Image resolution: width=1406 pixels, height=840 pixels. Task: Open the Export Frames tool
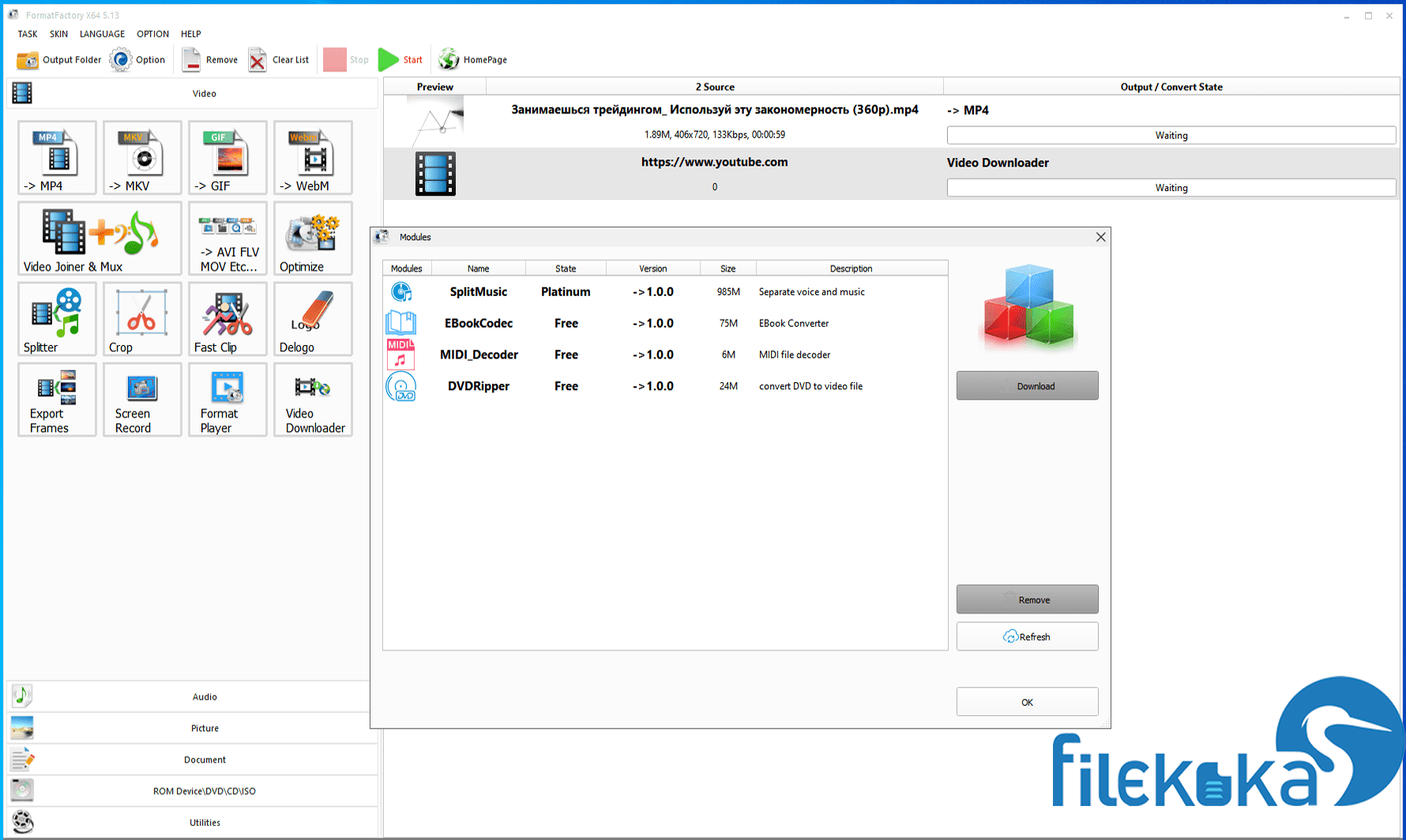click(57, 399)
